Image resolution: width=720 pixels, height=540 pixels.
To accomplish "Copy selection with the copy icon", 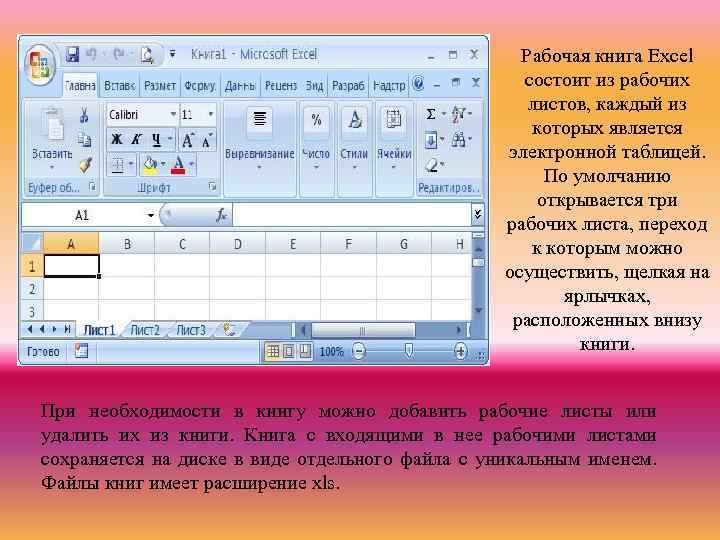I will click(x=84, y=139).
